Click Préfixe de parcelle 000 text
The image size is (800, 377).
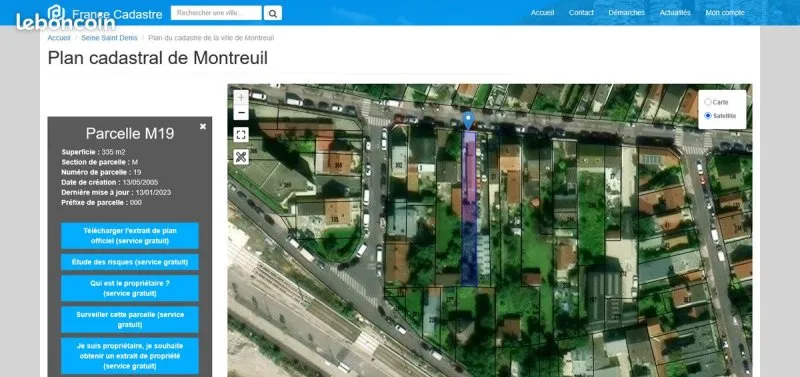pos(102,203)
